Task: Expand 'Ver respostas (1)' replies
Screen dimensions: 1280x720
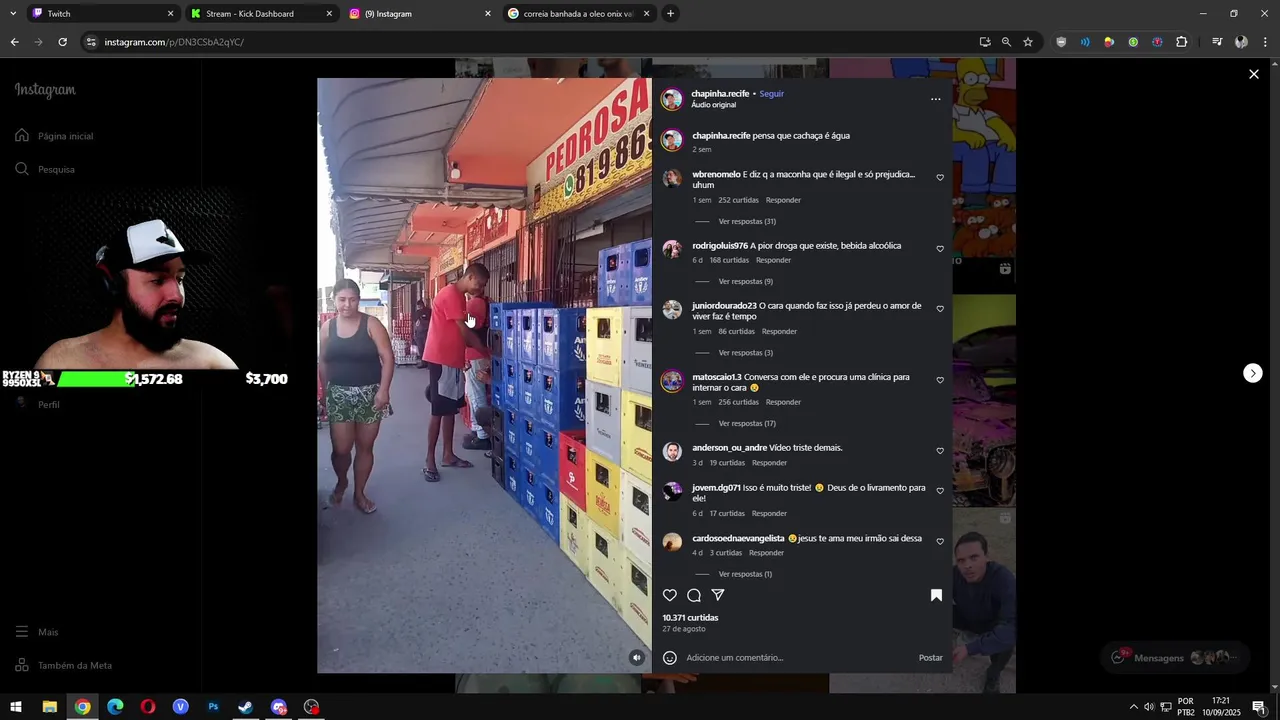Action: (745, 575)
